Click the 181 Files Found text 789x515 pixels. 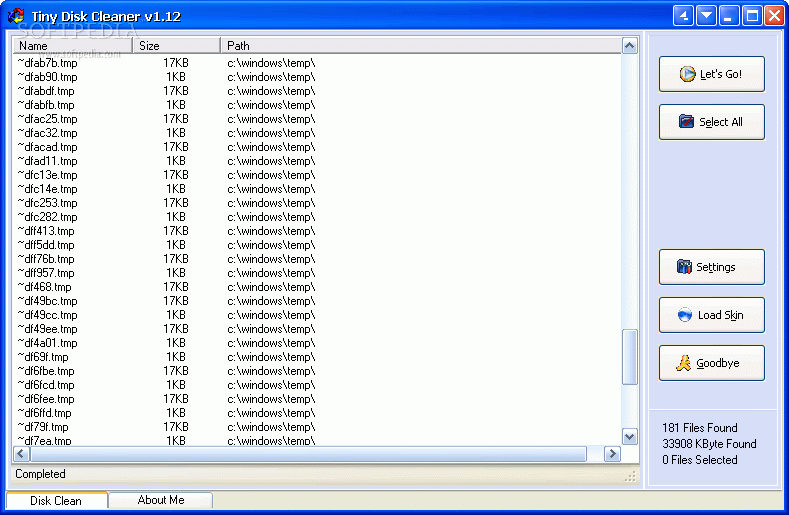699,428
